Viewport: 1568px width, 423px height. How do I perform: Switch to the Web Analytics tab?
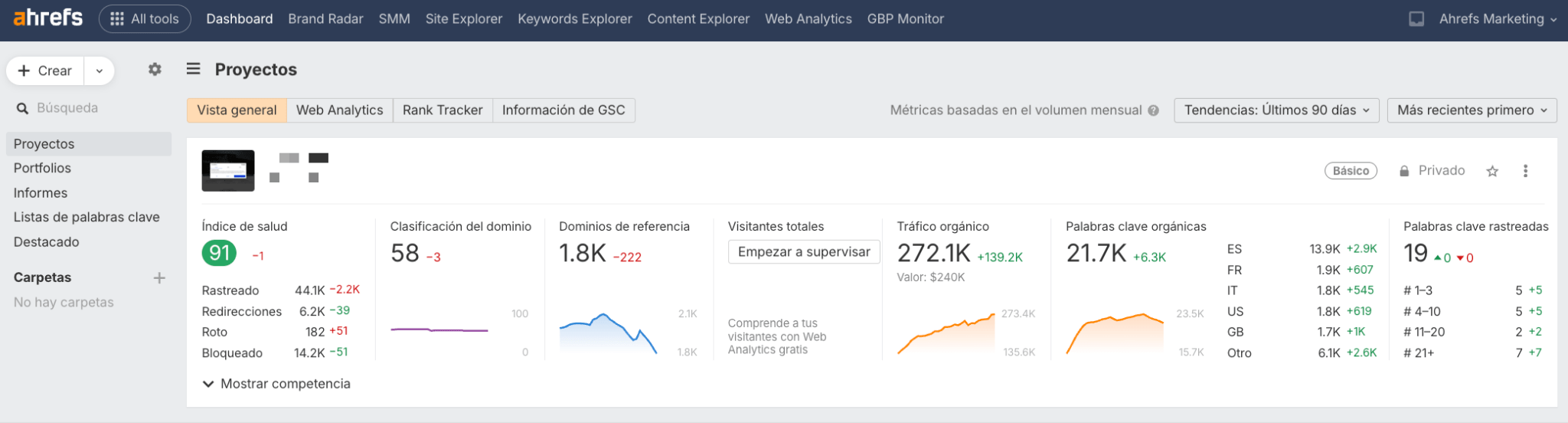coord(340,110)
